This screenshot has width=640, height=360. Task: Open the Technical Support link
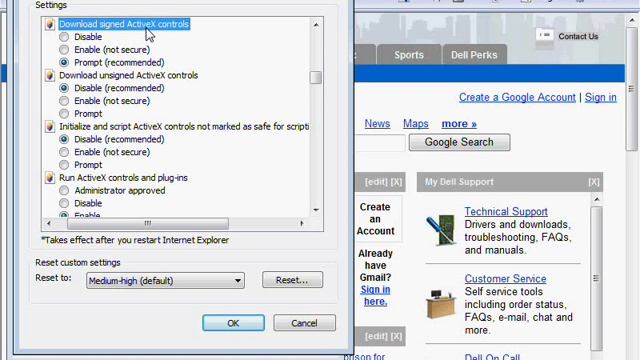(x=506, y=211)
